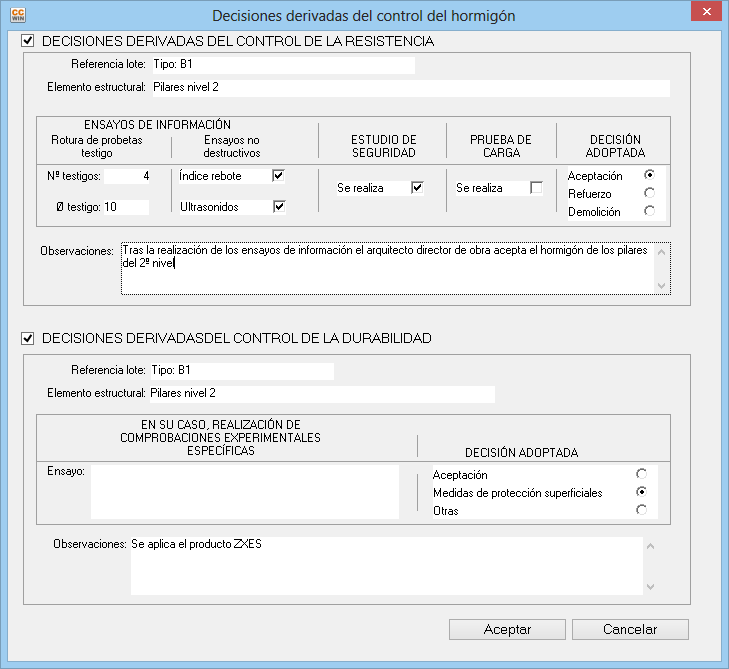The height and width of the screenshot is (669, 729).
Task: Dismiss dialog with Cancelar button
Action: point(630,629)
